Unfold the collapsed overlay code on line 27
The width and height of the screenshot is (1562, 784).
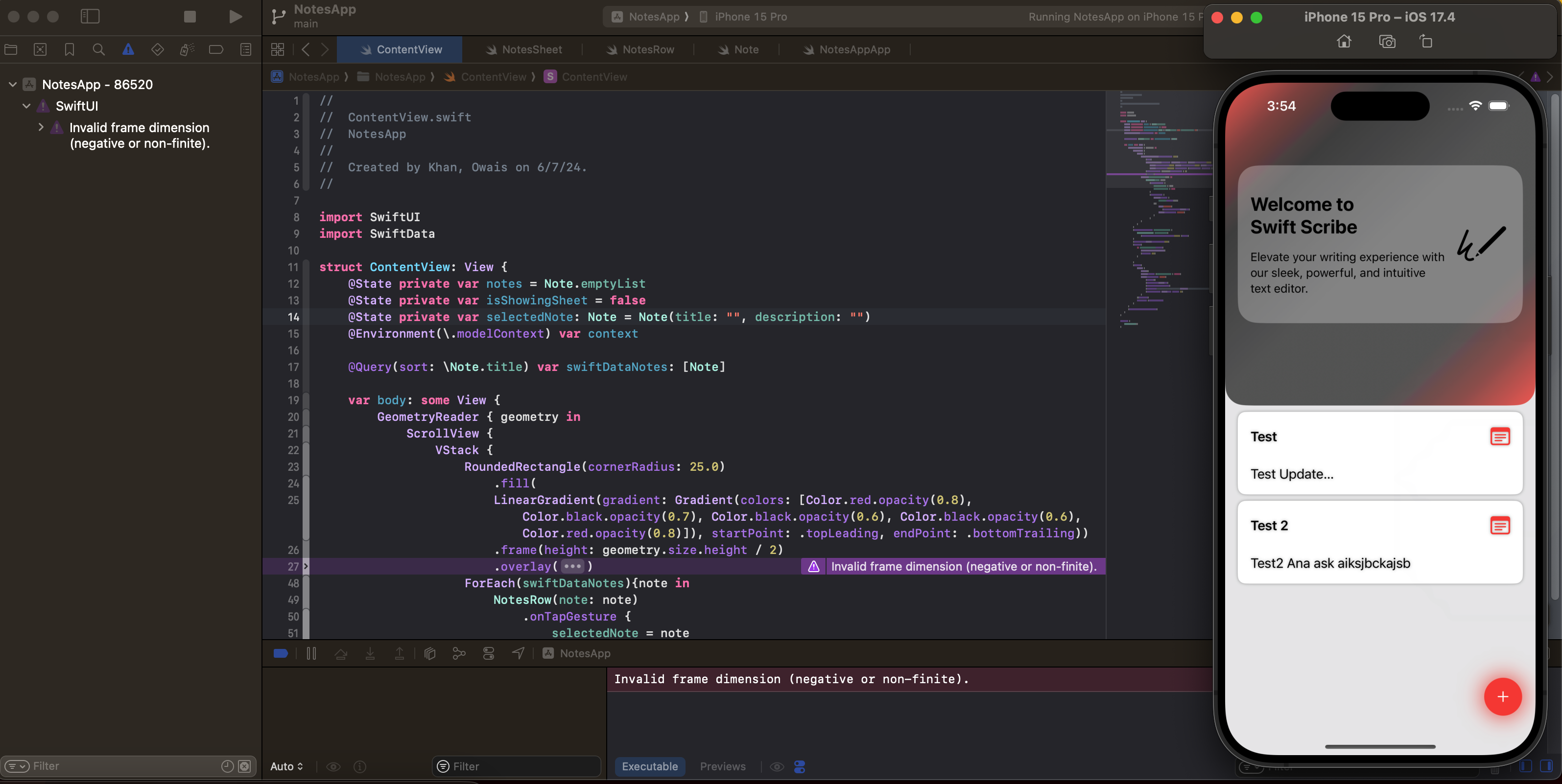pos(306,567)
